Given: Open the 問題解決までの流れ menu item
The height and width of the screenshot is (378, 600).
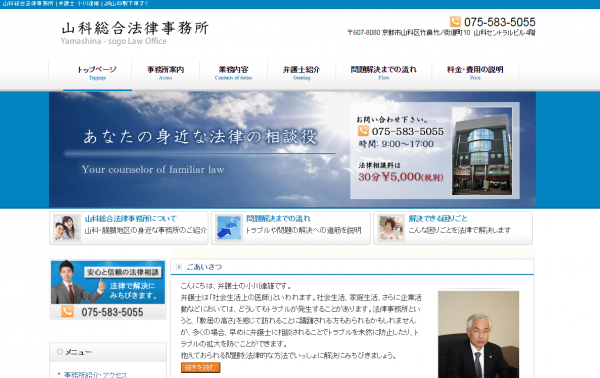Looking at the screenshot, I should pyautogui.click(x=384, y=72).
